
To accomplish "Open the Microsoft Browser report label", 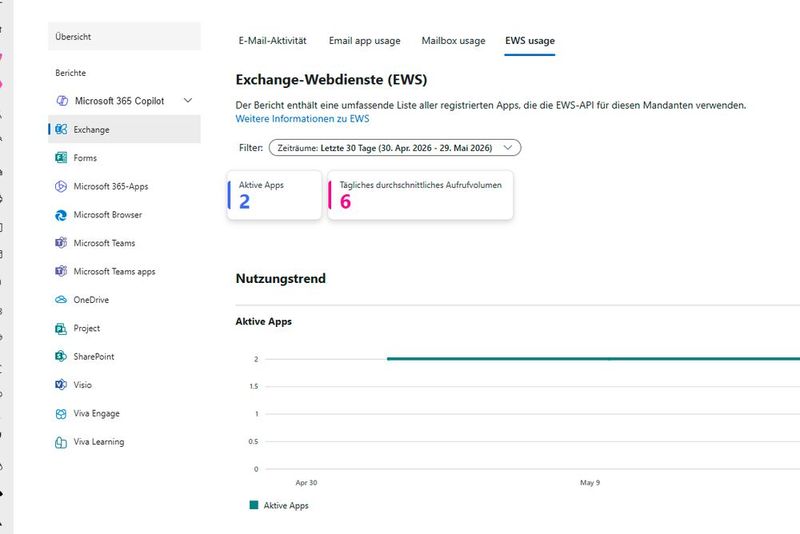I will 108,215.
